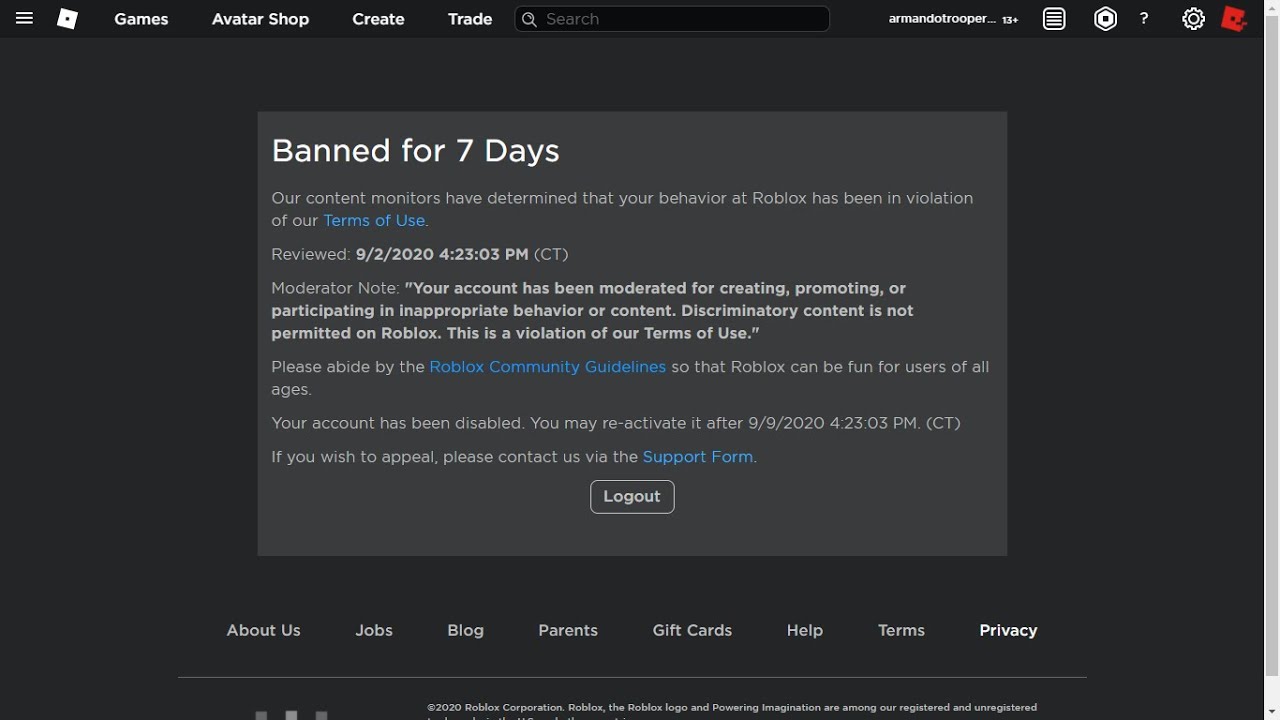Image resolution: width=1280 pixels, height=720 pixels.
Task: Open Privacy footer link
Action: click(1008, 630)
